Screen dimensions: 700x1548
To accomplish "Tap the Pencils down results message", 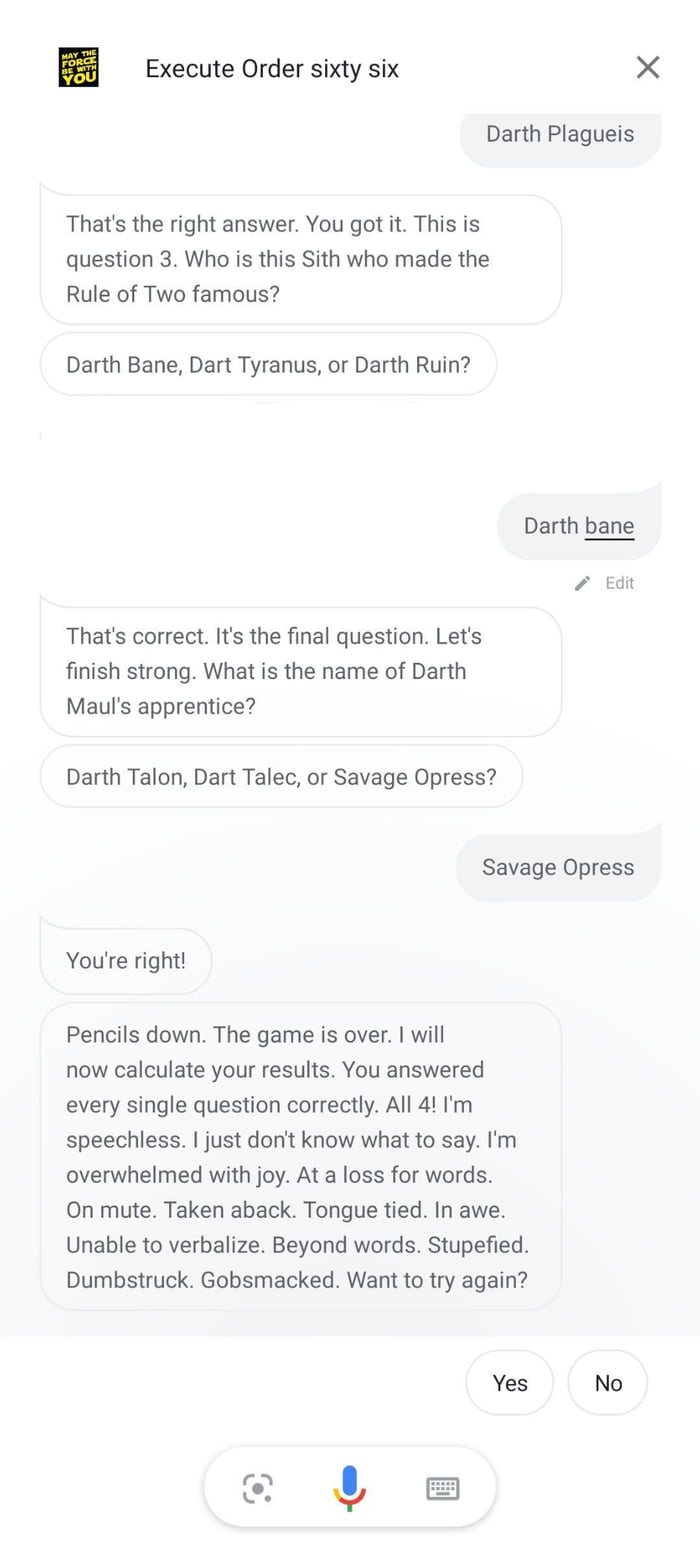I will (x=300, y=1157).
